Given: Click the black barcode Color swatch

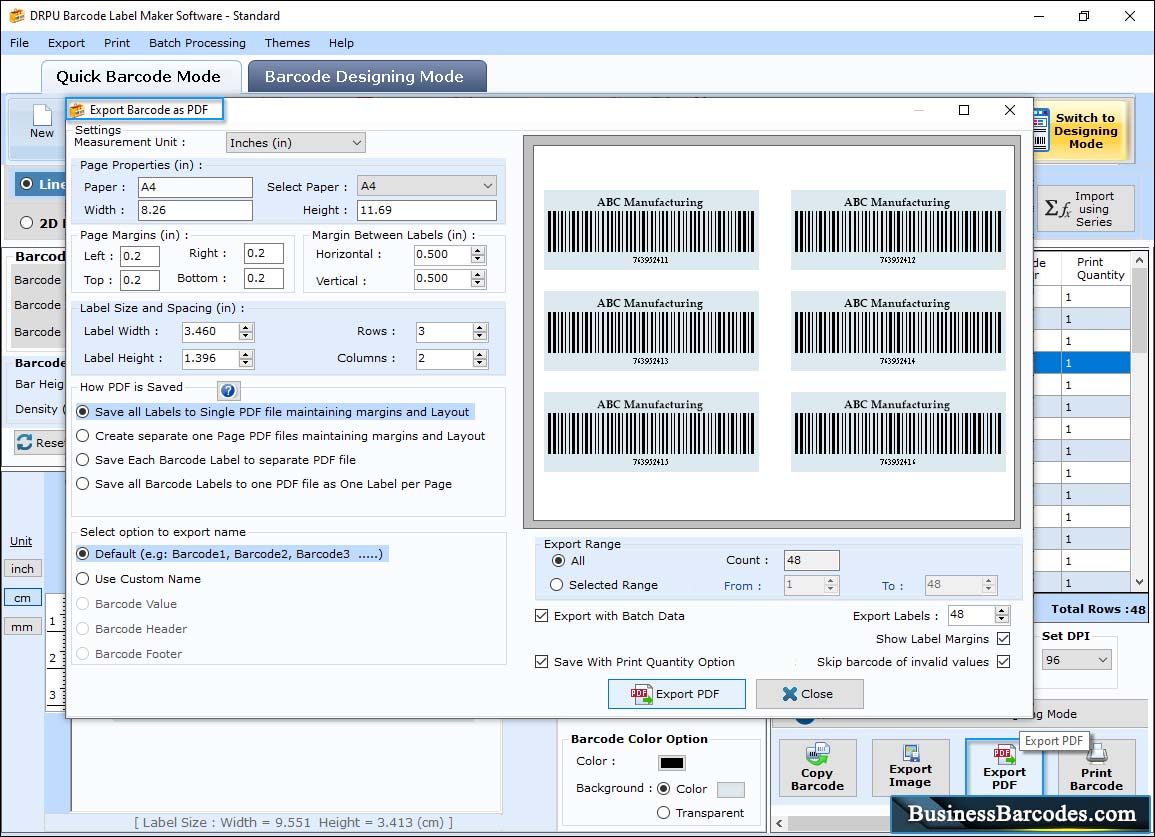Looking at the screenshot, I should tap(672, 763).
